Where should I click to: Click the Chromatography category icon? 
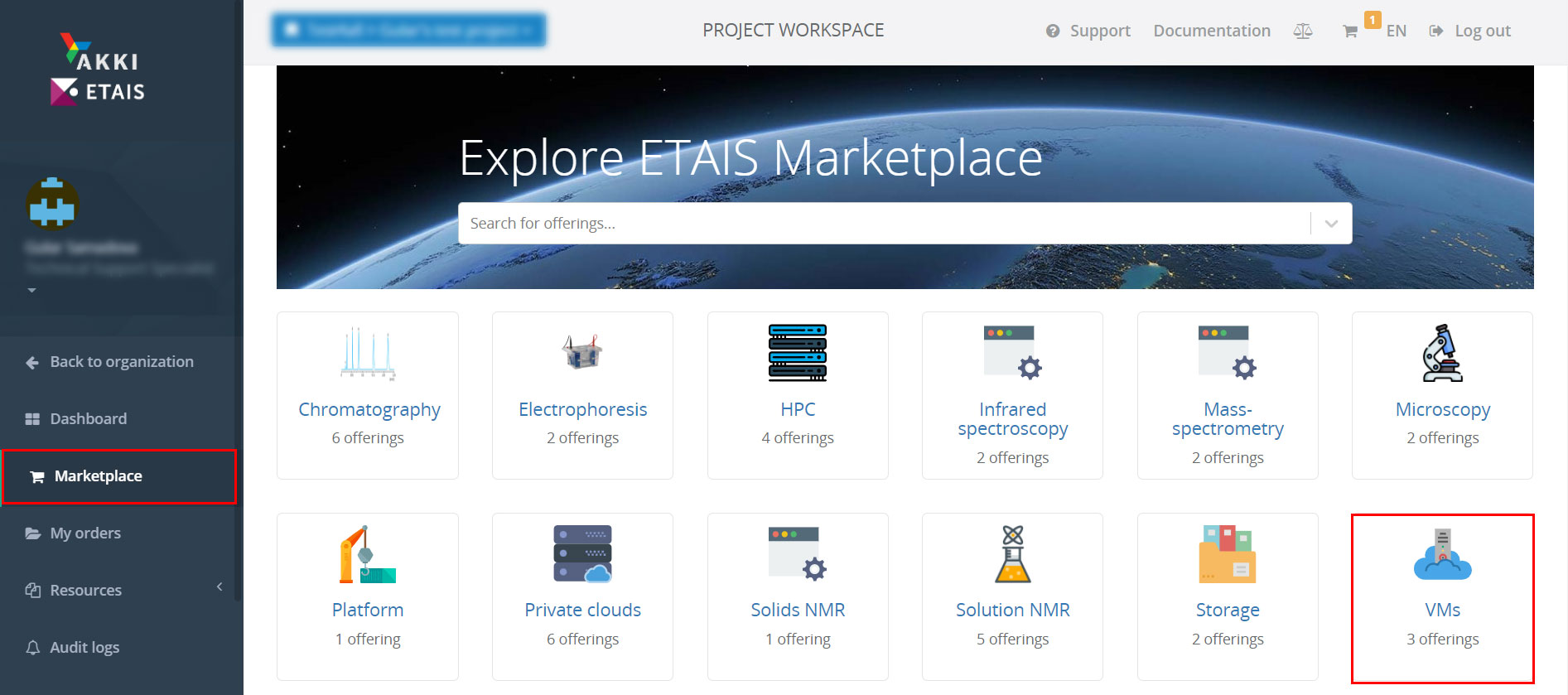tap(368, 353)
